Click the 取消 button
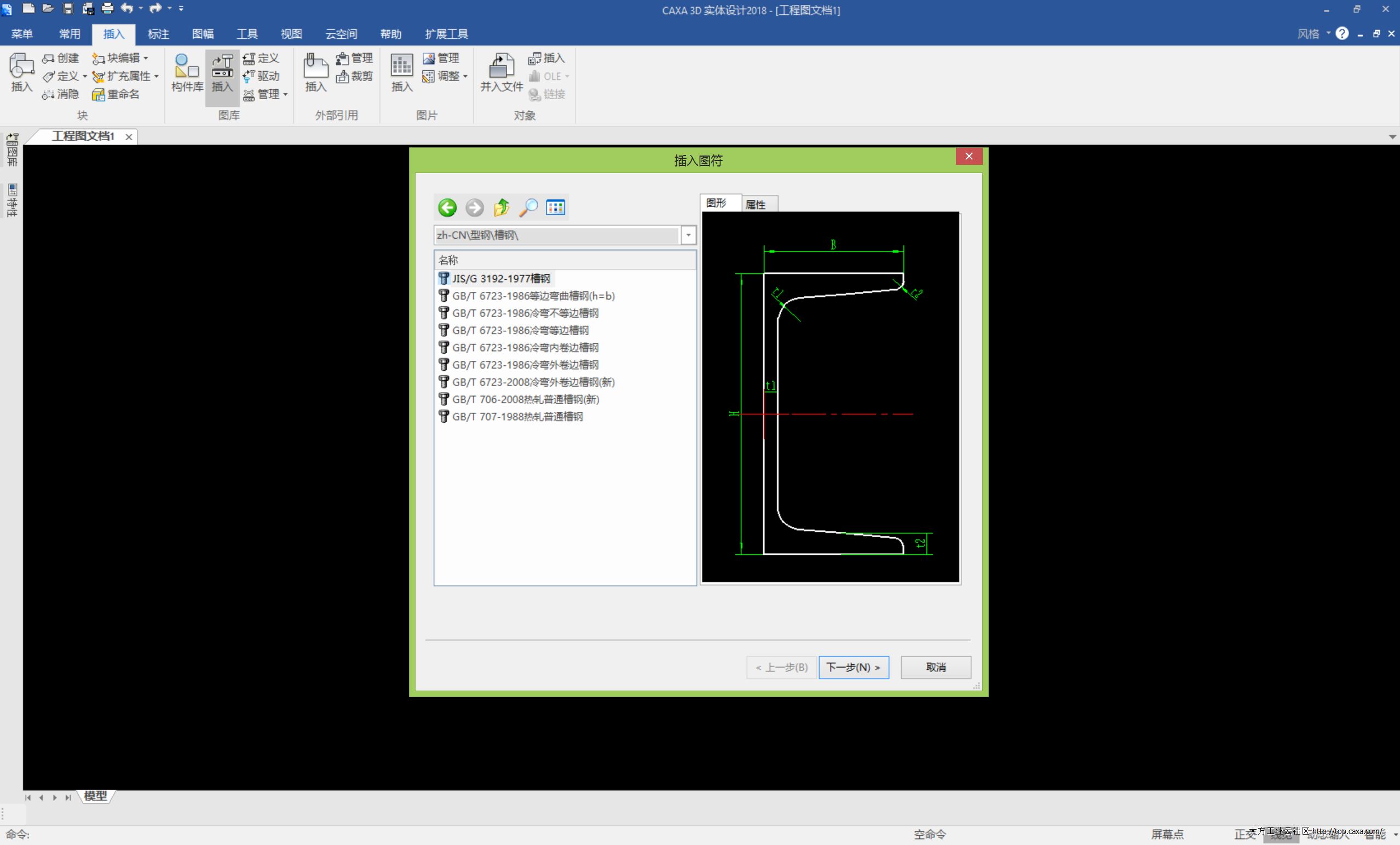The width and height of the screenshot is (1400, 845). (x=935, y=667)
